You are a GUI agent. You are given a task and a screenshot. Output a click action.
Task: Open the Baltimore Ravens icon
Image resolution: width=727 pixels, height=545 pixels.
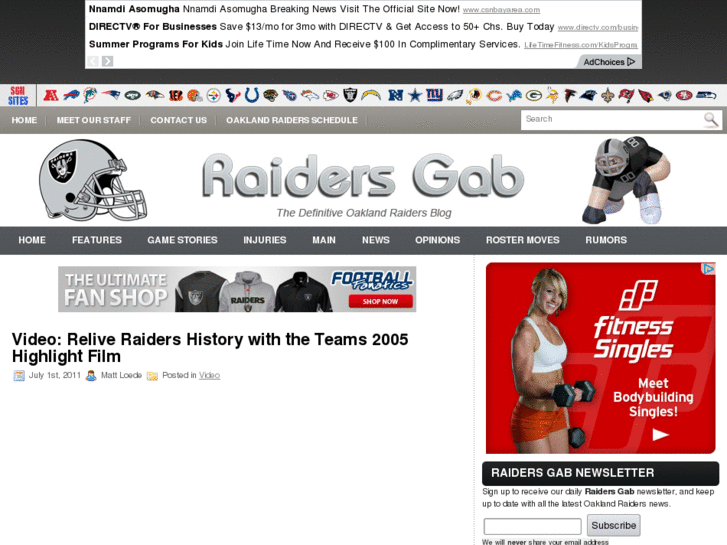(x=155, y=96)
